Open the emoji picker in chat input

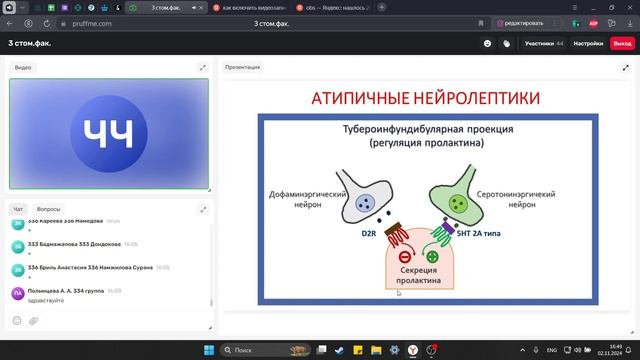pyautogui.click(x=17, y=321)
